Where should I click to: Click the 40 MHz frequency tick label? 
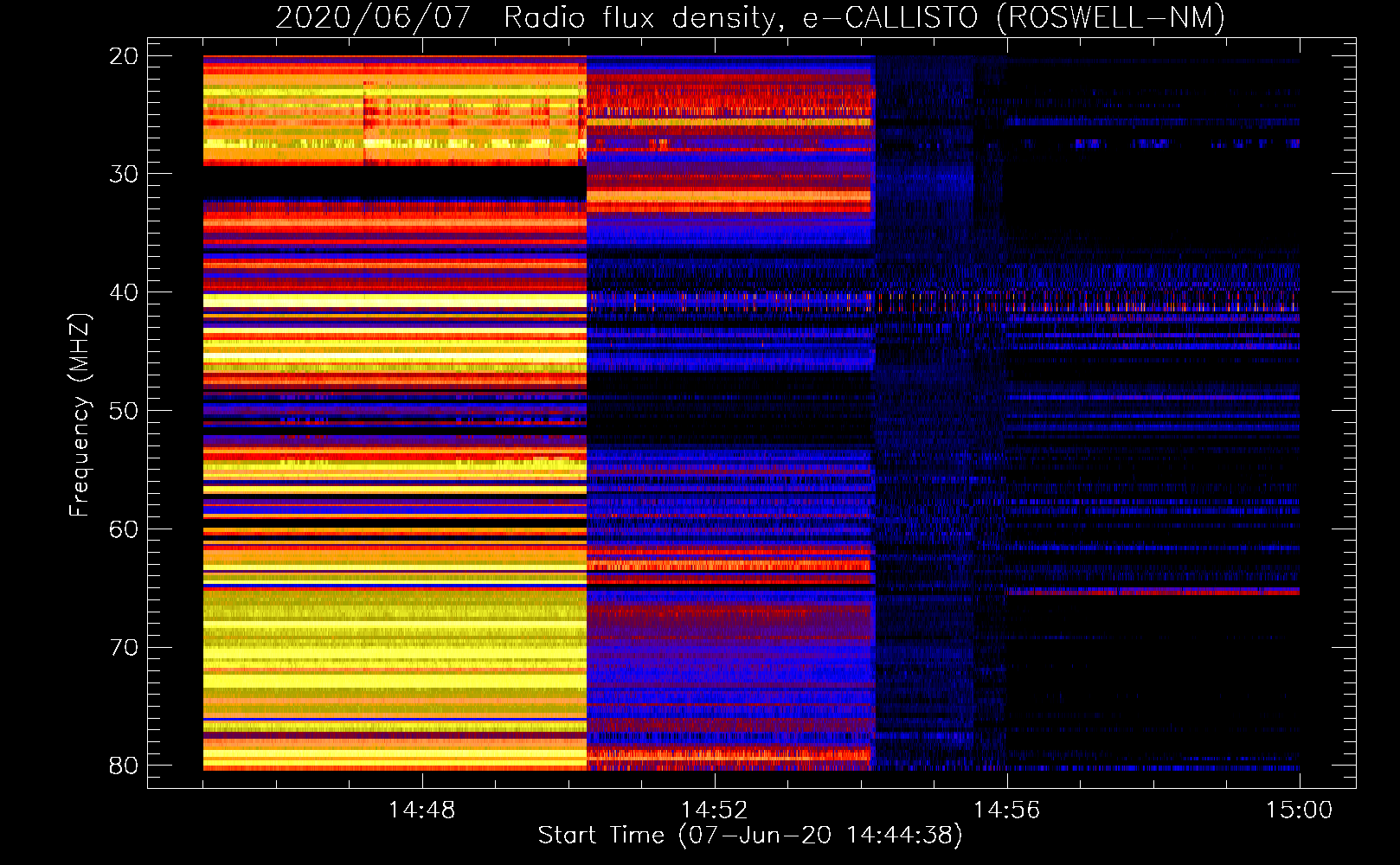click(124, 292)
